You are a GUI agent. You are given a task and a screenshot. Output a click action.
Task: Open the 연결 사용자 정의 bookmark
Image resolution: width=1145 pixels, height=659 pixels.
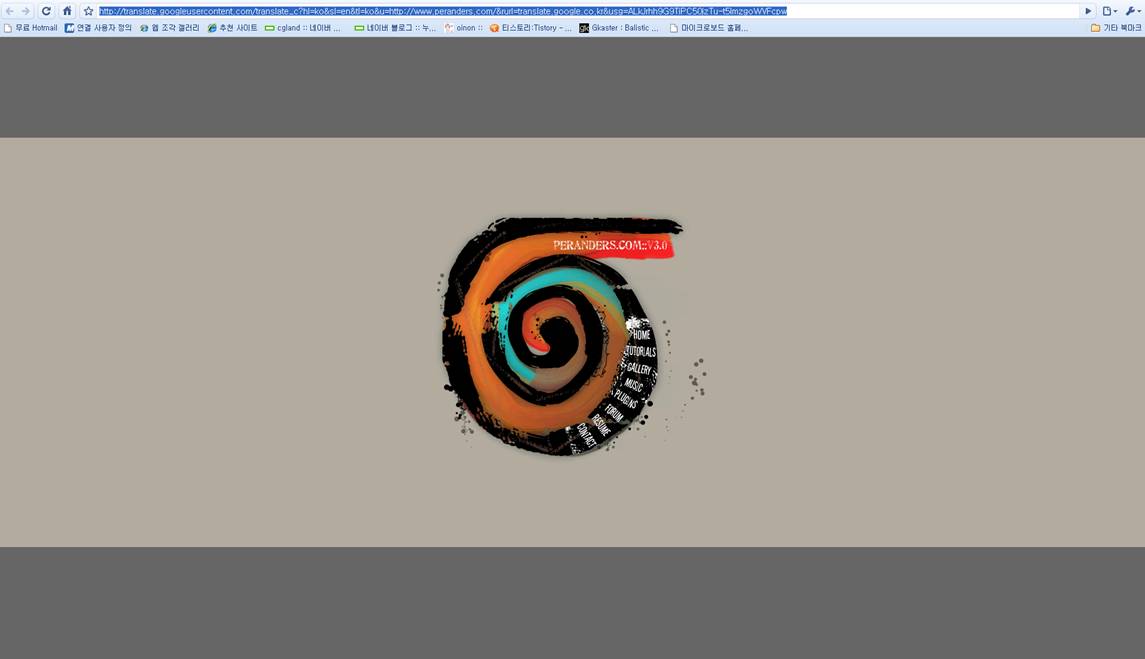pyautogui.click(x=98, y=28)
